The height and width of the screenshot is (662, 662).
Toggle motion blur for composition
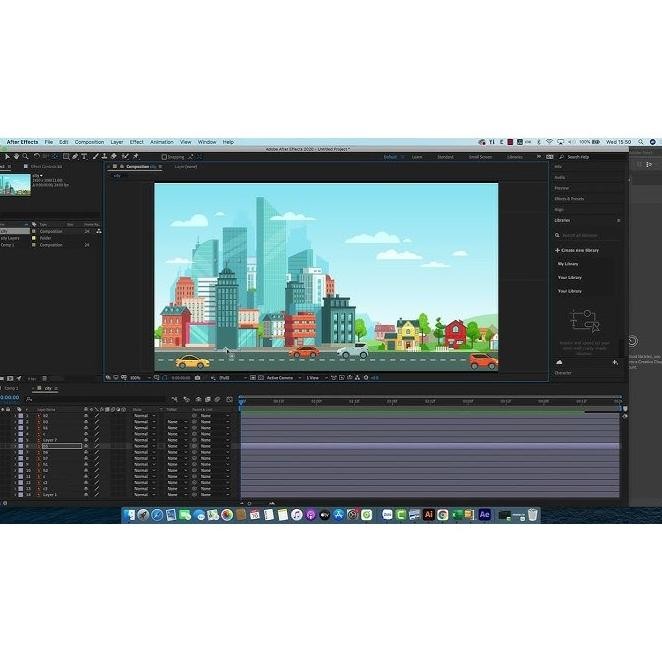click(x=217, y=399)
